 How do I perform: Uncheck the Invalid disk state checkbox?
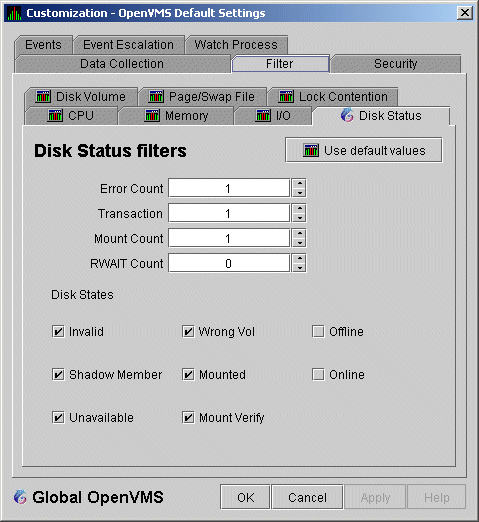[58, 332]
